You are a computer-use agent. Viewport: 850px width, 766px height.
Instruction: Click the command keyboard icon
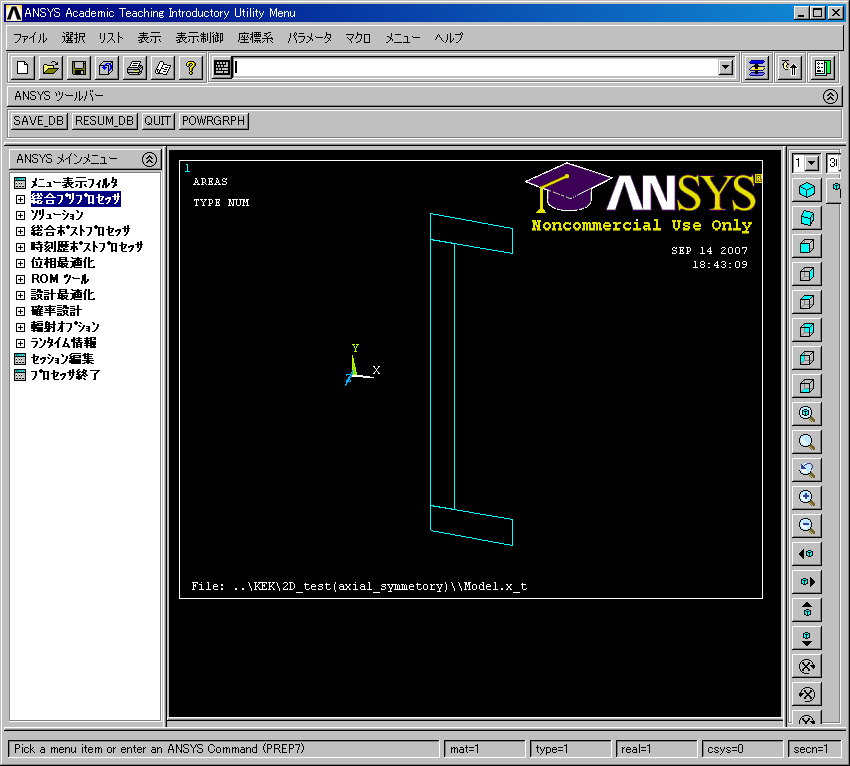click(222, 68)
